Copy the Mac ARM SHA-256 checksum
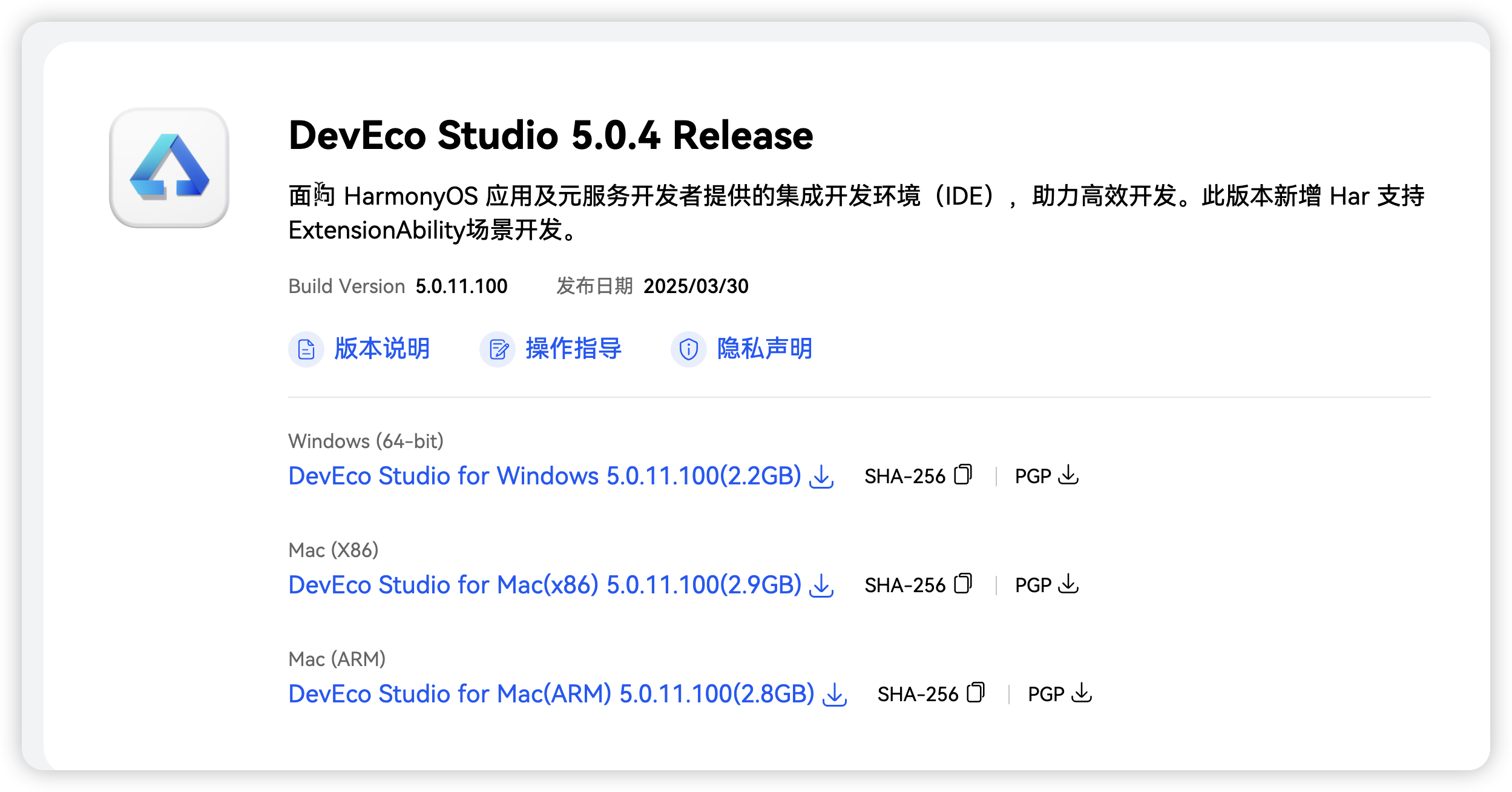1512x792 pixels. 976,693
